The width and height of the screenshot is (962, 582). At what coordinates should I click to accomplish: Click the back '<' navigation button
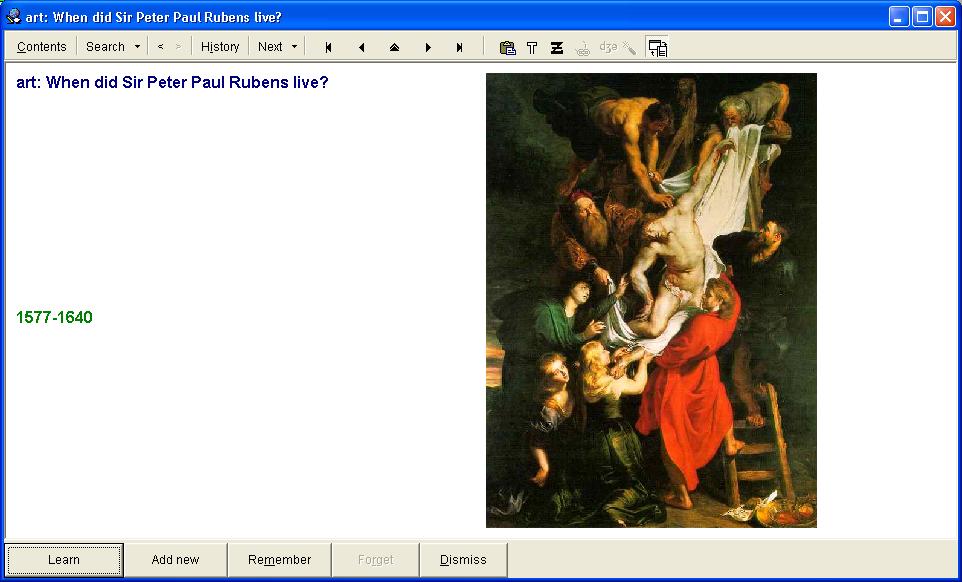pyautogui.click(x=160, y=47)
